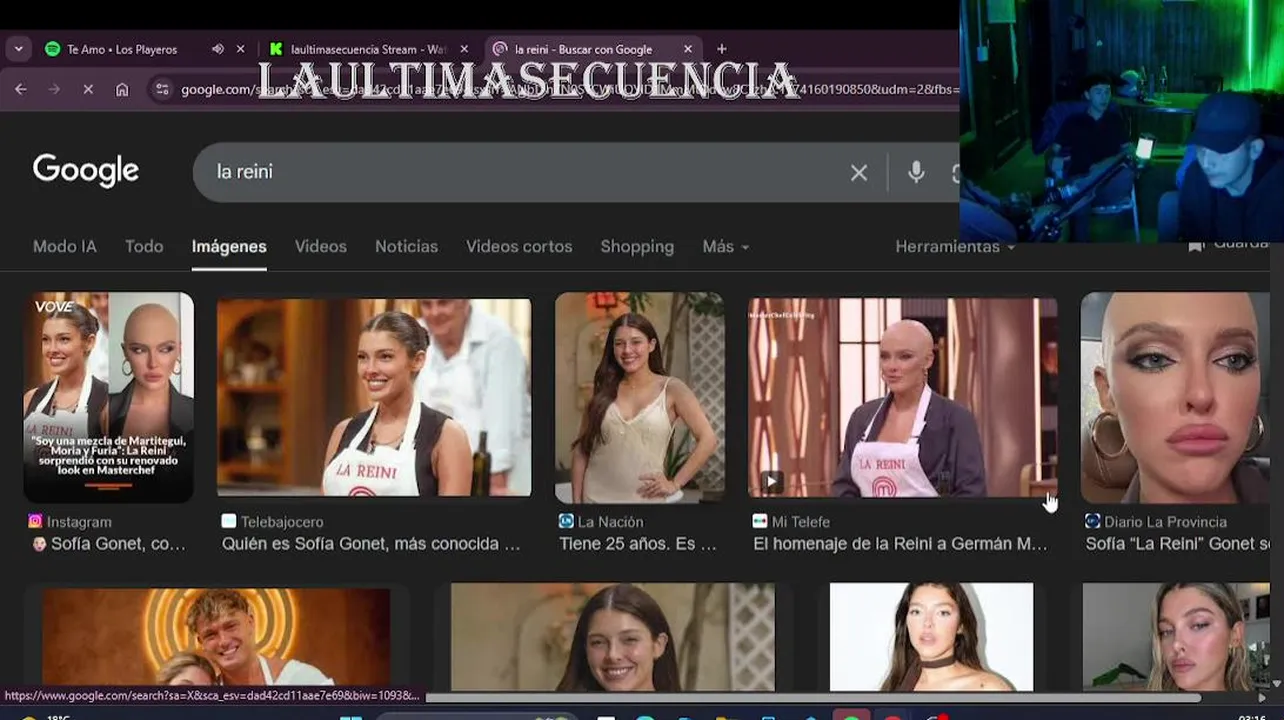This screenshot has height=720, width=1284.
Task: Open the La Nación image result thumbnail
Action: point(640,397)
